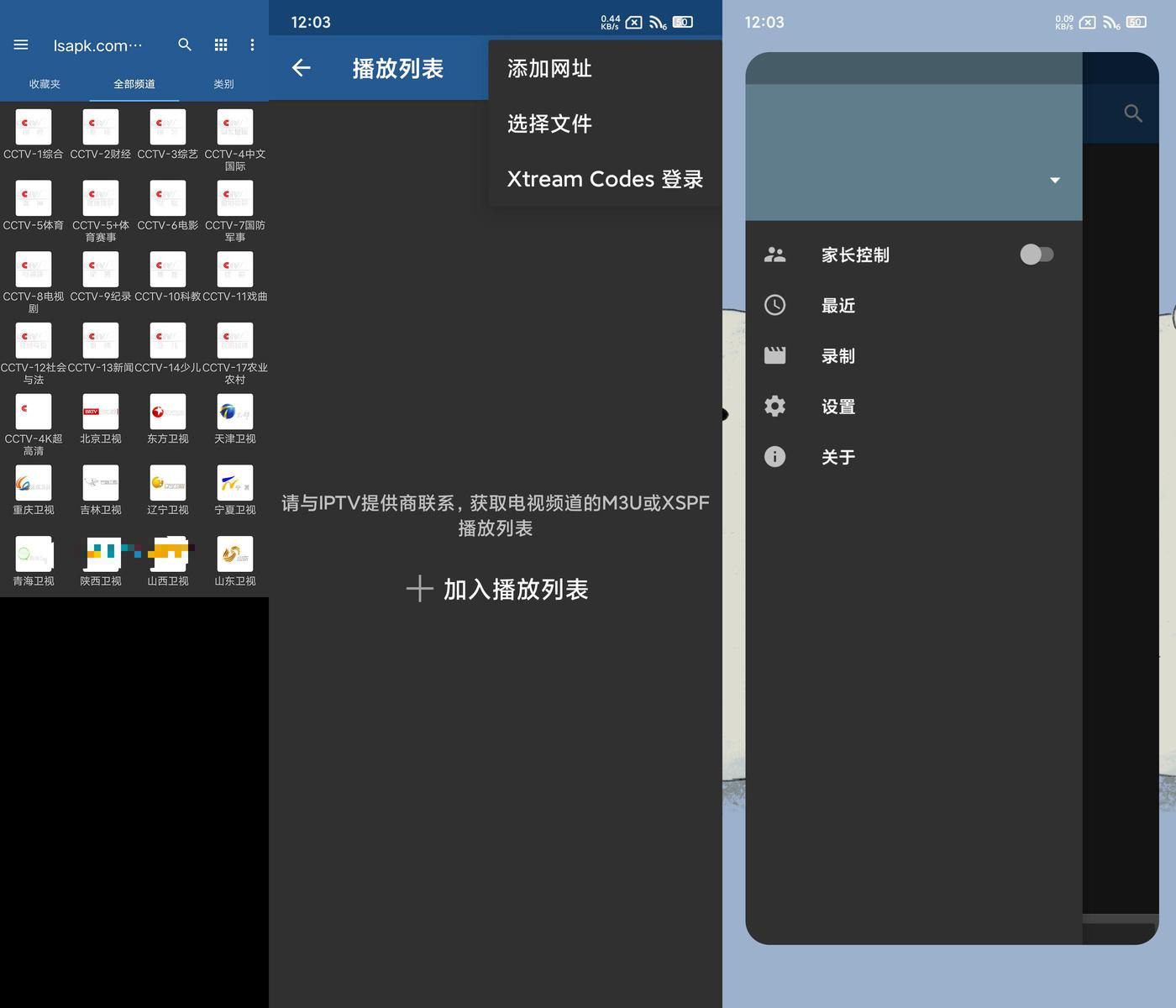Open the hamburger navigation menu
Viewport: 1176px width, 1008px height.
coord(21,45)
